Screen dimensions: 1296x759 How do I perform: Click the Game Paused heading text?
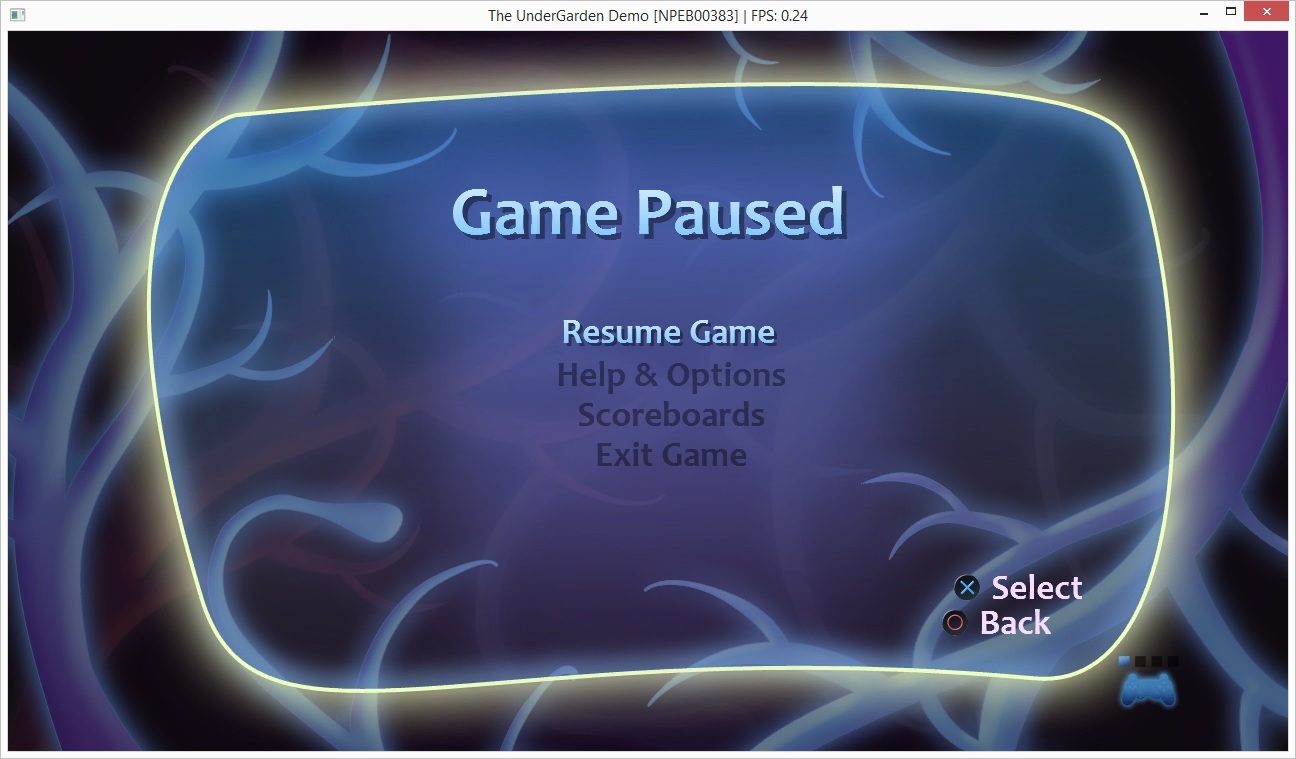pyautogui.click(x=649, y=213)
